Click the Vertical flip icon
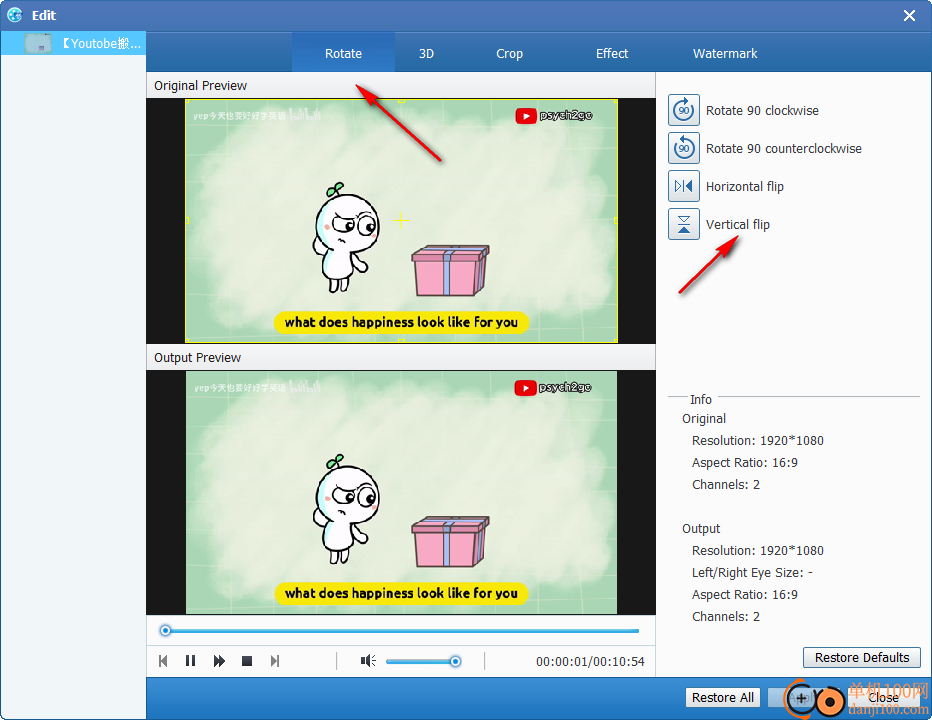Screen dimensions: 932x720 coord(684,224)
